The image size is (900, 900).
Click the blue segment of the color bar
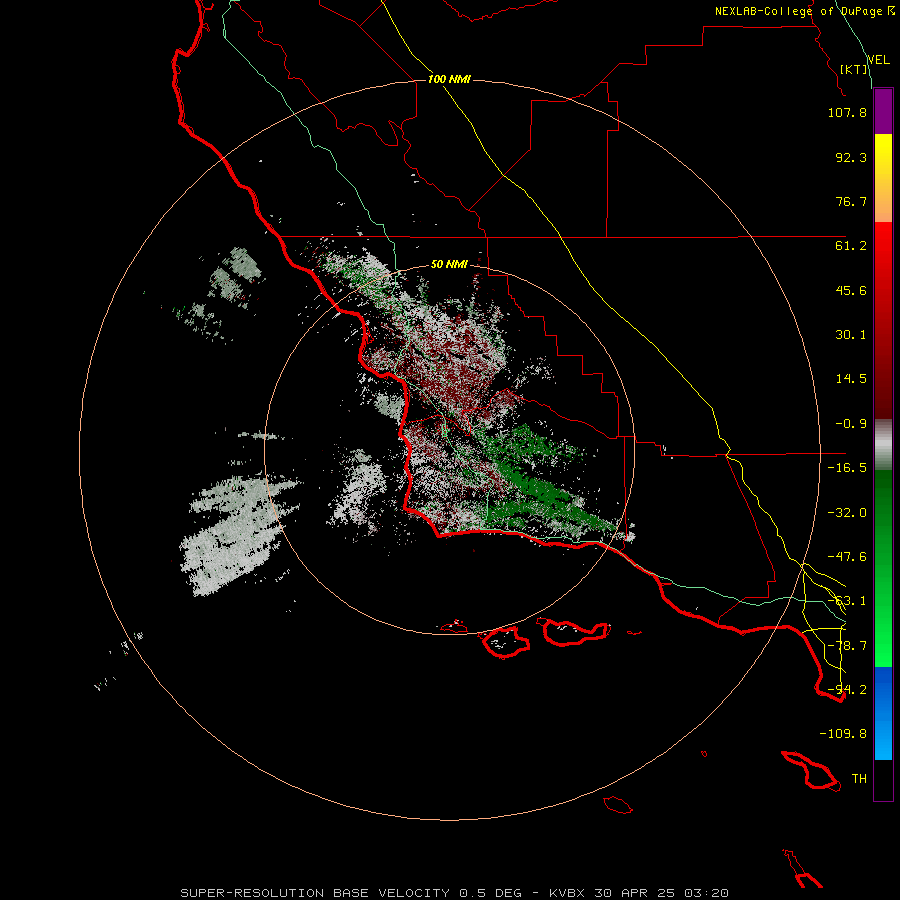tap(883, 713)
